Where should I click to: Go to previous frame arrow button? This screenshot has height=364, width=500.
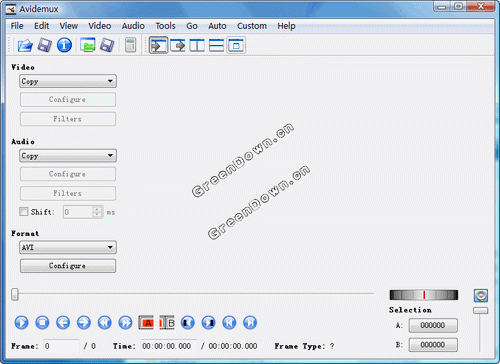click(x=63, y=323)
